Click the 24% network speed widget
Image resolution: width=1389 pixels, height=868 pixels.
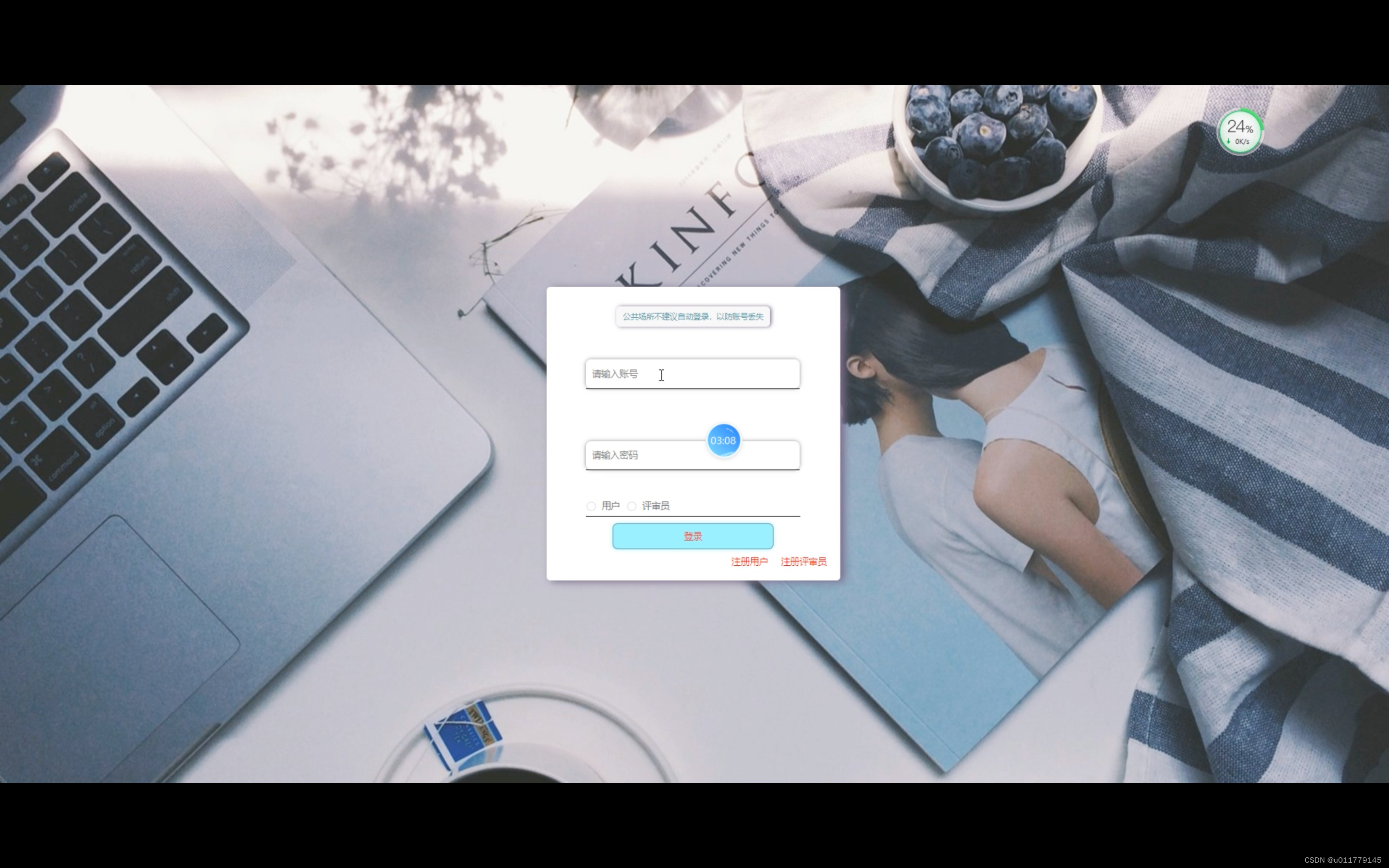(1240, 132)
